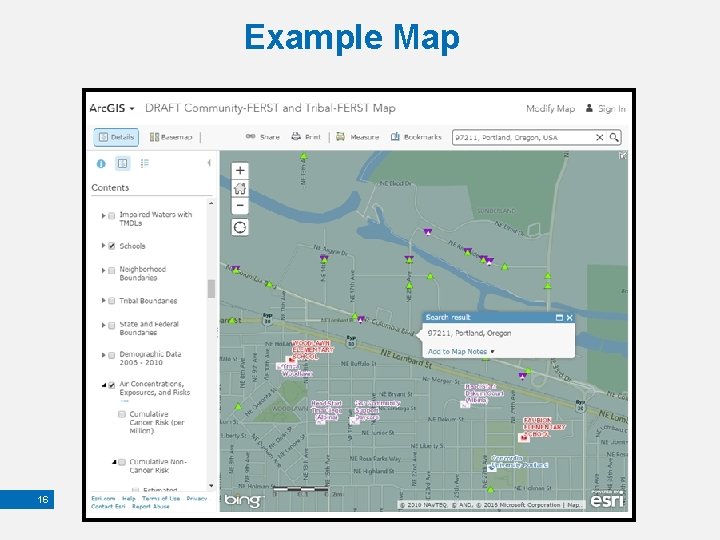Screen dimensions: 720x540
Task: Toggle the Details panel button
Action: pos(116,137)
